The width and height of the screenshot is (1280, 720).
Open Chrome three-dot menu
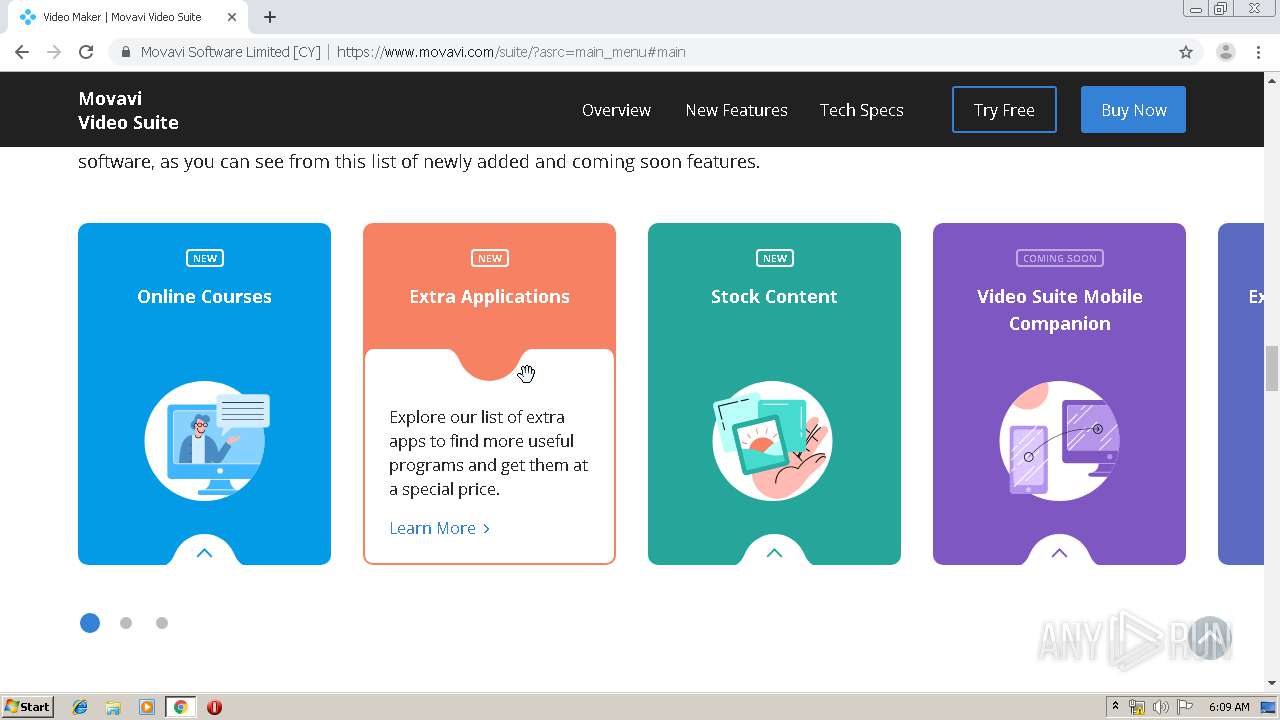1259,52
